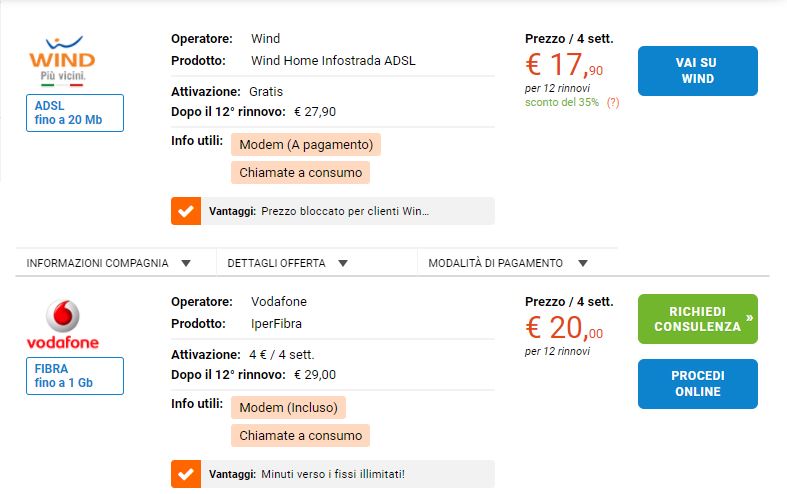This screenshot has height=494, width=787.
Task: Click the arrow beside Informazioni Compagnia
Action: [186, 263]
